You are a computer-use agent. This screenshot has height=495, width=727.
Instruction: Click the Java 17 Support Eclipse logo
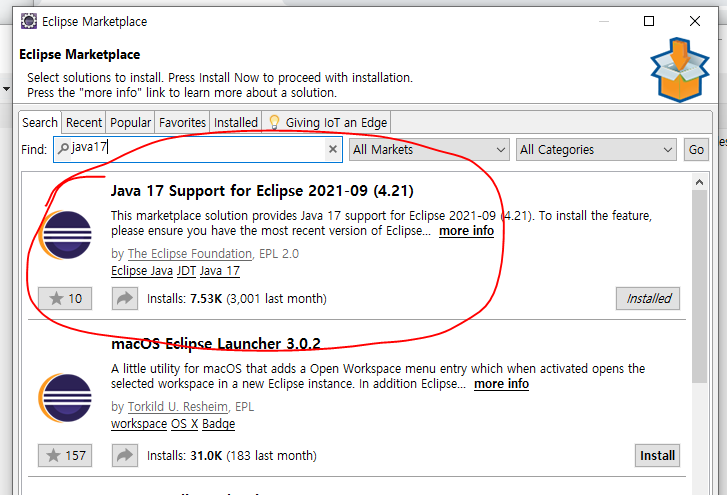pyautogui.click(x=65, y=235)
